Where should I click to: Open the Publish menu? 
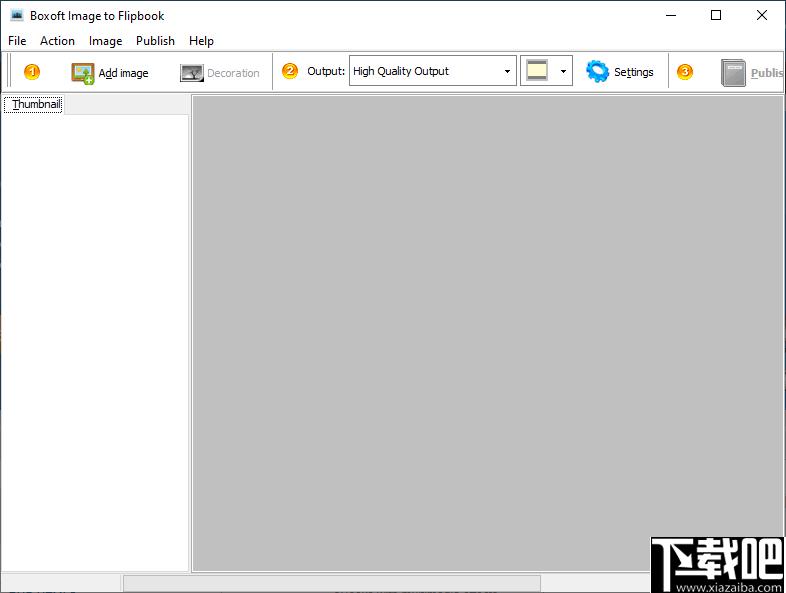pos(155,41)
